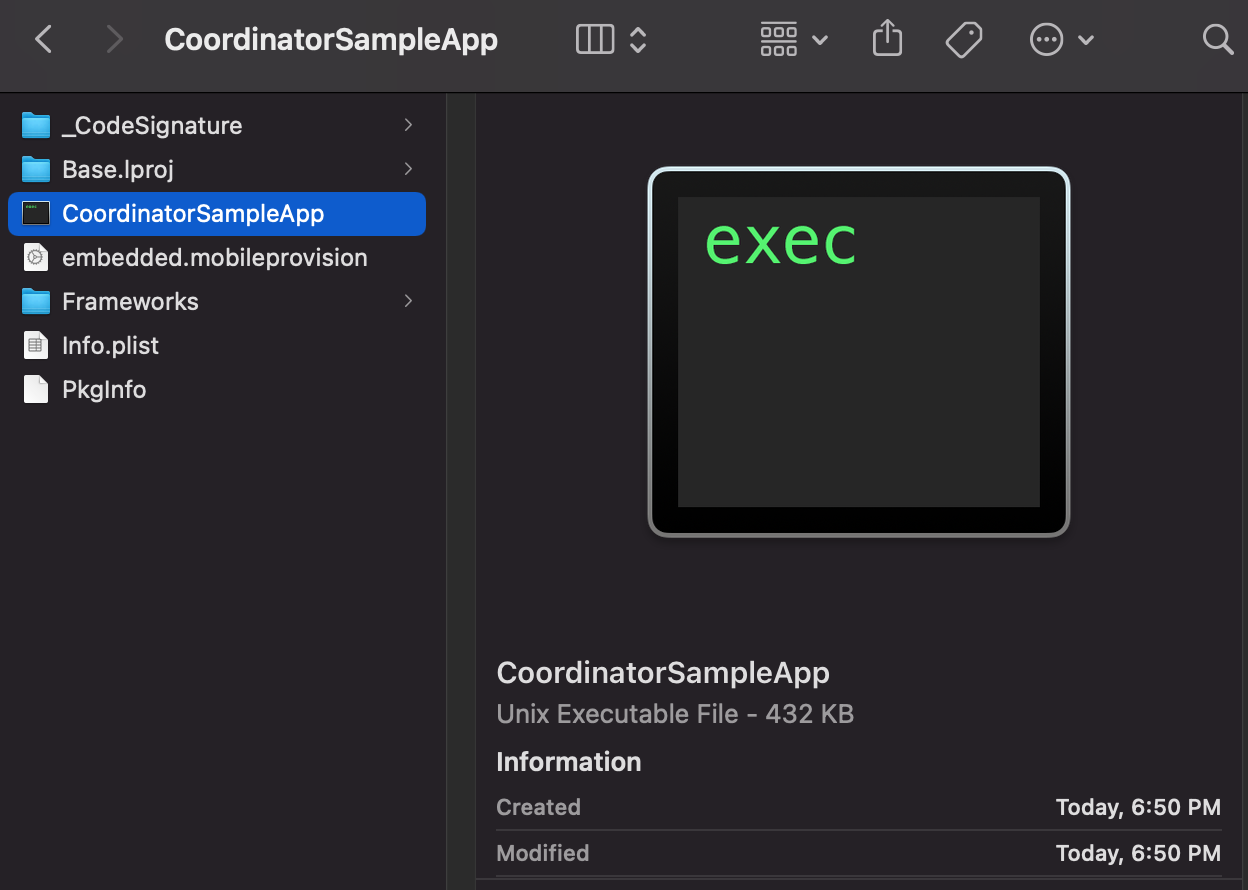Image resolution: width=1248 pixels, height=890 pixels.
Task: Click the embedded.mobileprovision file icon
Action: [x=36, y=258]
